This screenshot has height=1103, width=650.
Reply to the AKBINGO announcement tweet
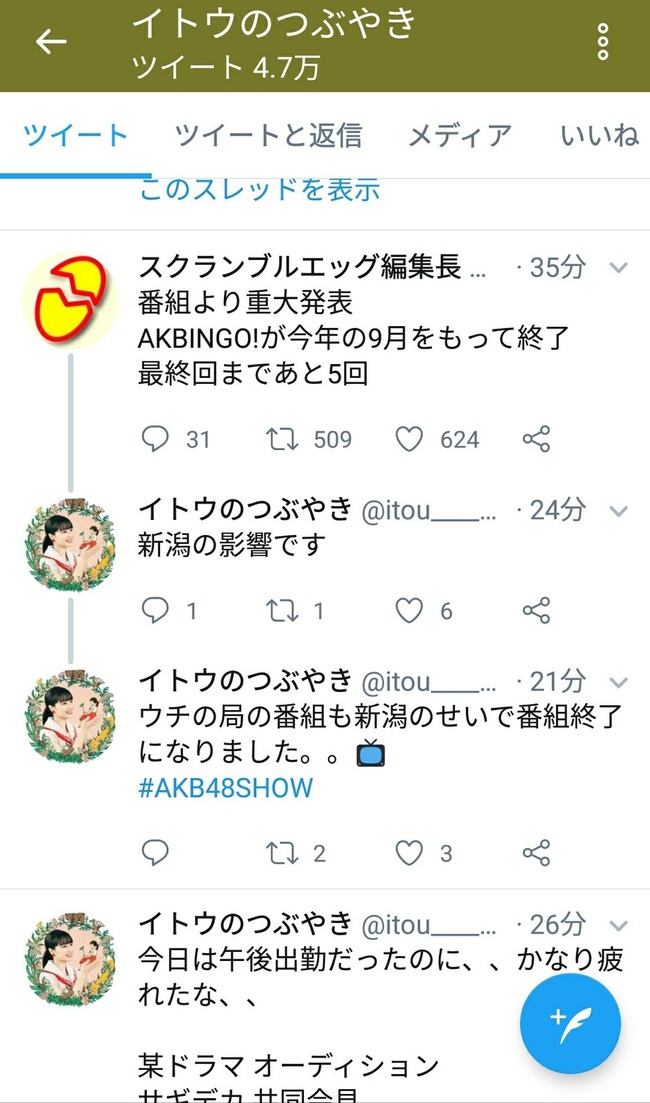click(155, 439)
